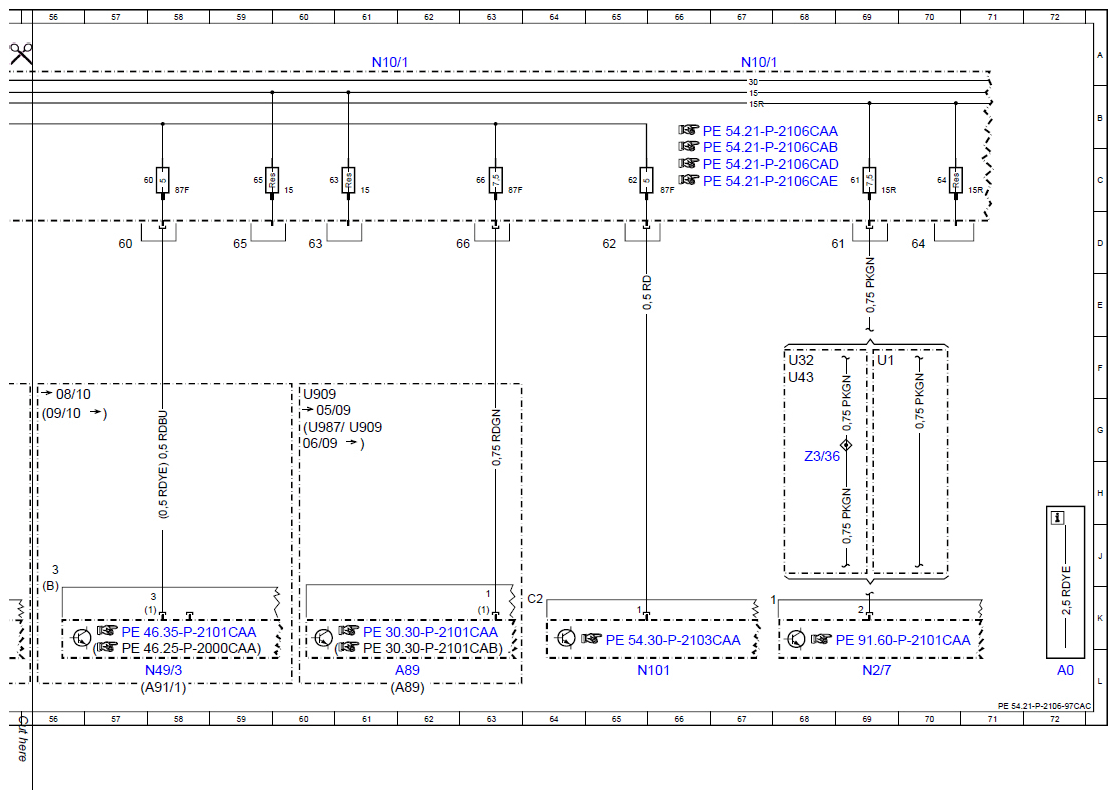Open the PE 54.21-P-2106CAD document link
1117x799 pixels.
(771, 164)
